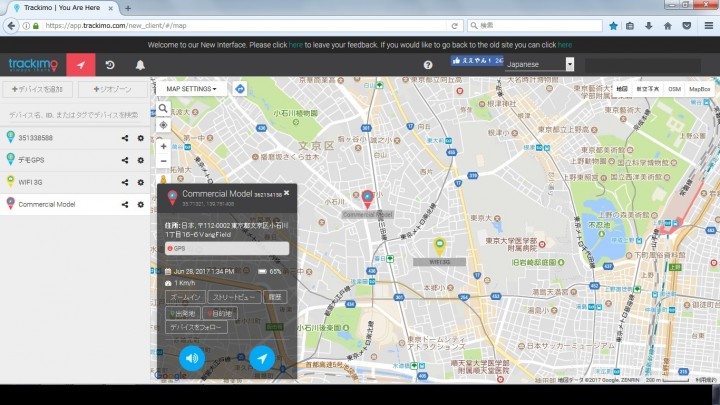Click the デバイスを追加 add device button

pos(37,90)
